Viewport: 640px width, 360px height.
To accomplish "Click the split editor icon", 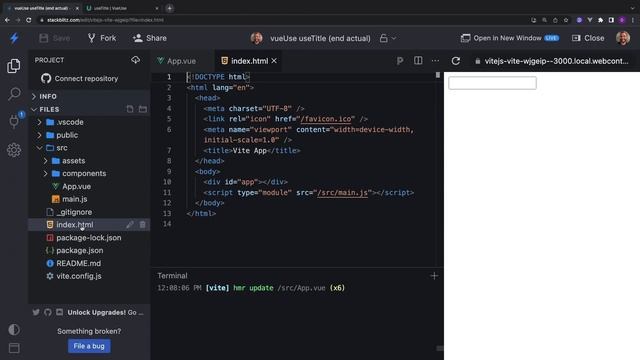I will [418, 60].
